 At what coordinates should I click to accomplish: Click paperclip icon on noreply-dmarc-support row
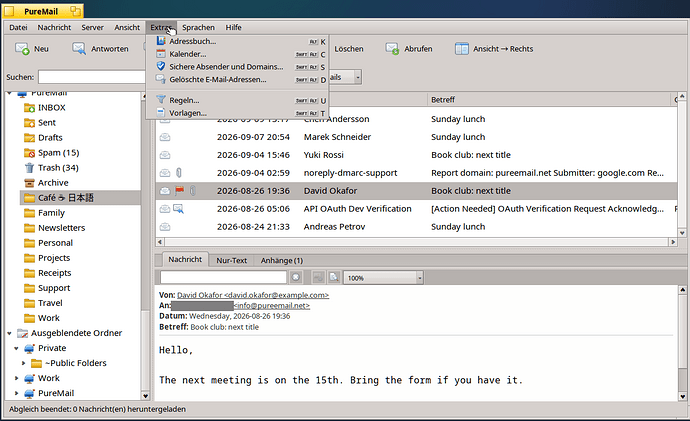pos(179,172)
